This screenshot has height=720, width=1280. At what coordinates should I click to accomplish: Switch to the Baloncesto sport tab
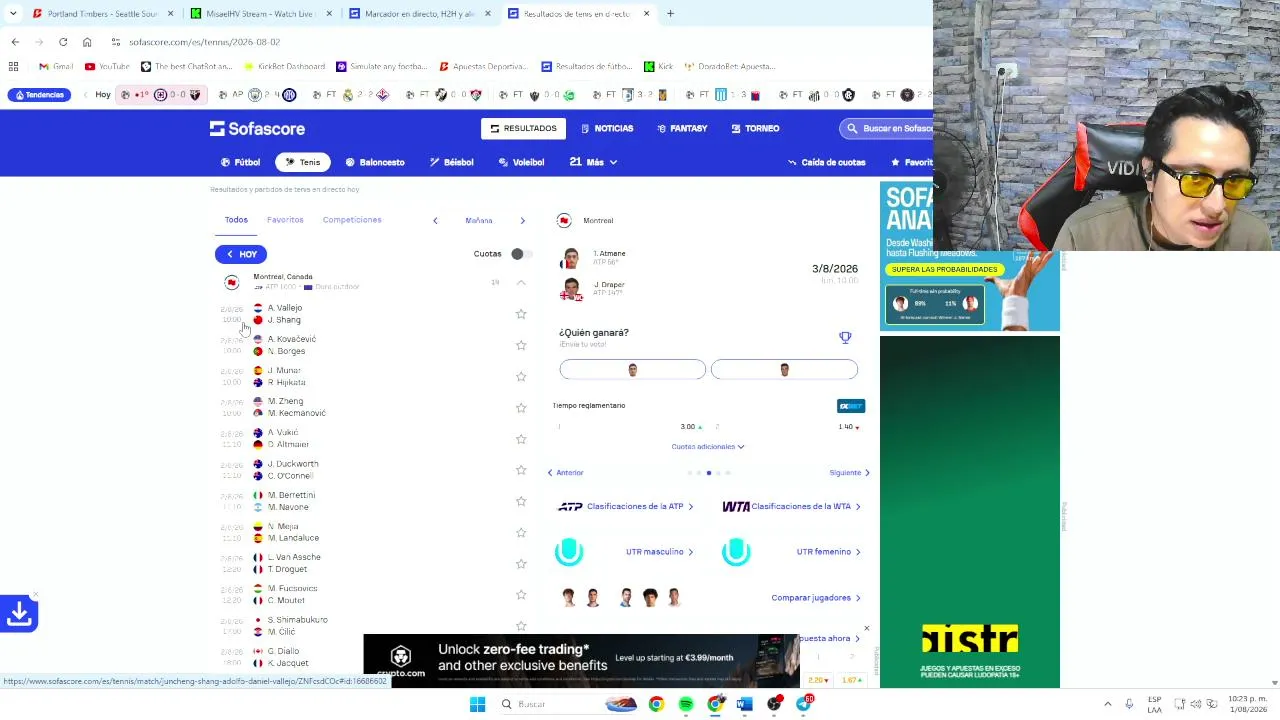pyautogui.click(x=375, y=162)
